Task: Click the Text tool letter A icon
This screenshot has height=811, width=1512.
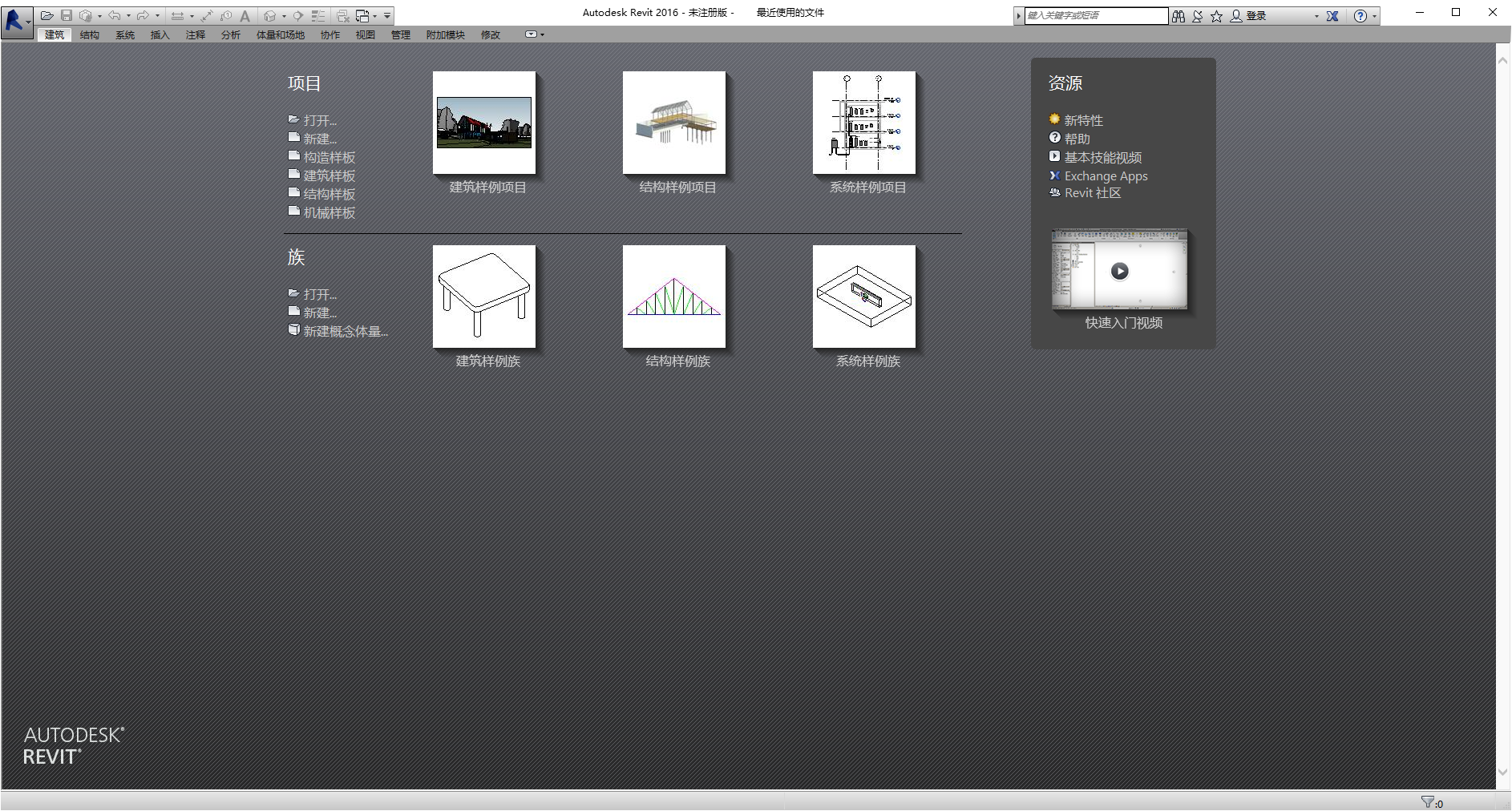Action: [x=245, y=15]
